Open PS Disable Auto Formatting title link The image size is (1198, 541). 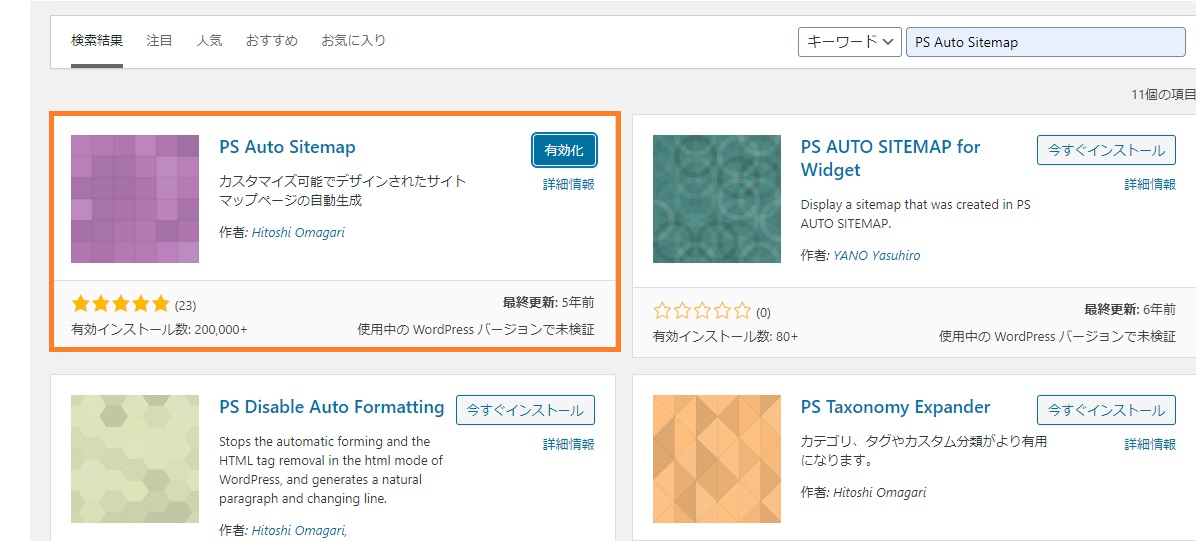[332, 407]
